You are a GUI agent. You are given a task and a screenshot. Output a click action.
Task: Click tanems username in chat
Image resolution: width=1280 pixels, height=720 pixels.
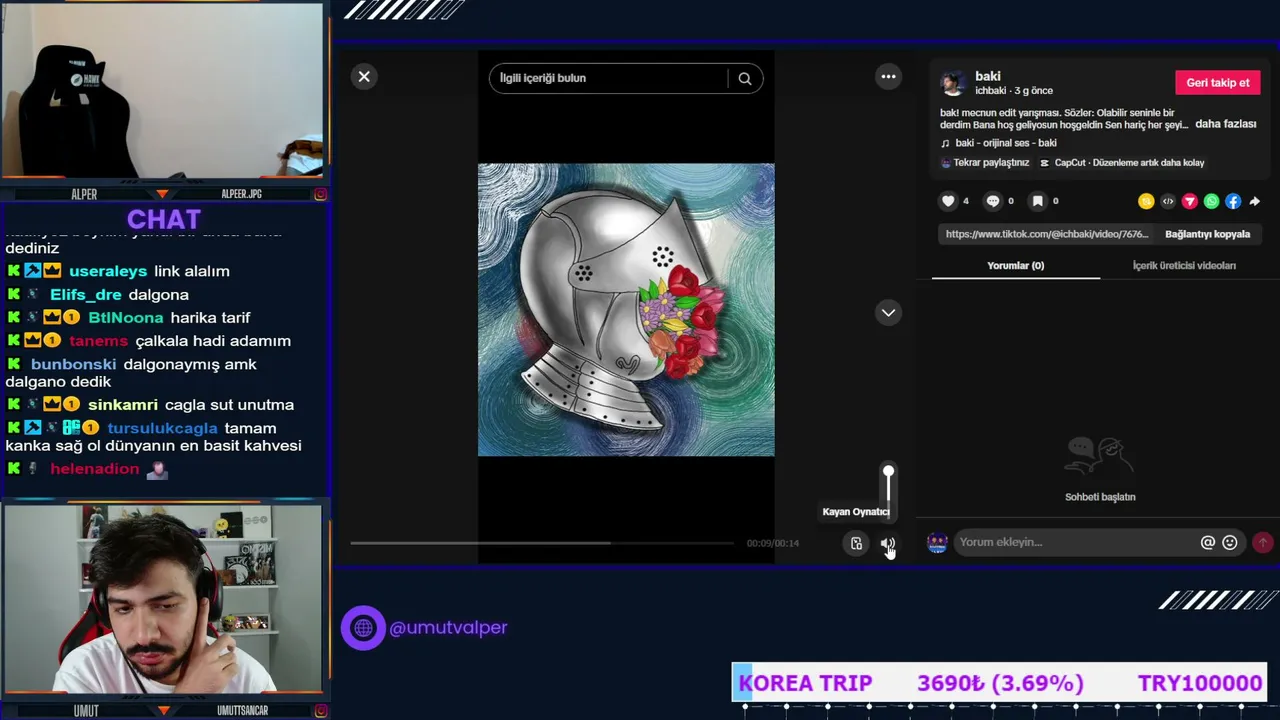click(x=99, y=341)
